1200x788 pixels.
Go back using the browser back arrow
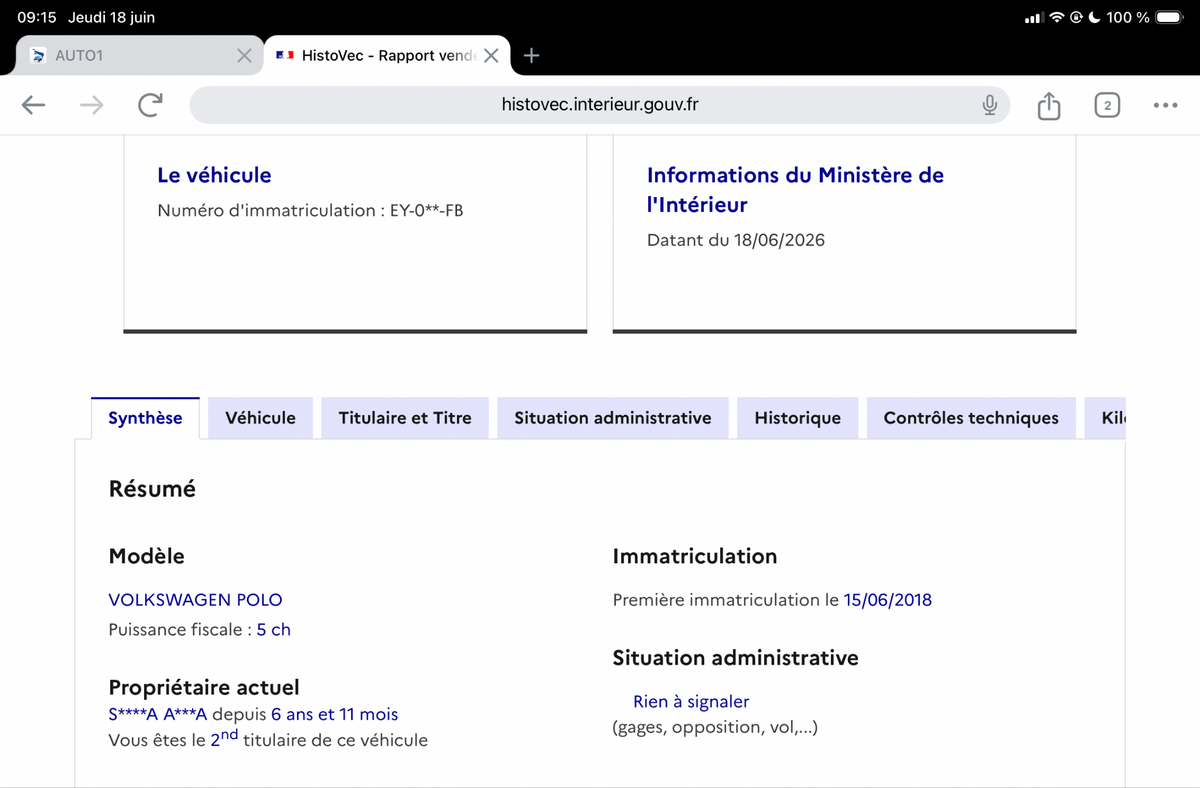pyautogui.click(x=33, y=105)
